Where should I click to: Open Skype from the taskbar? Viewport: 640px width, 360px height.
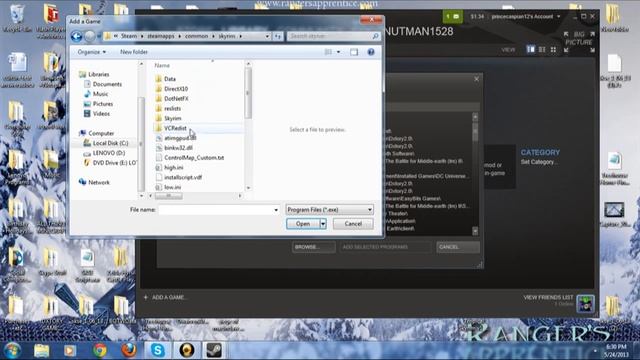point(158,350)
